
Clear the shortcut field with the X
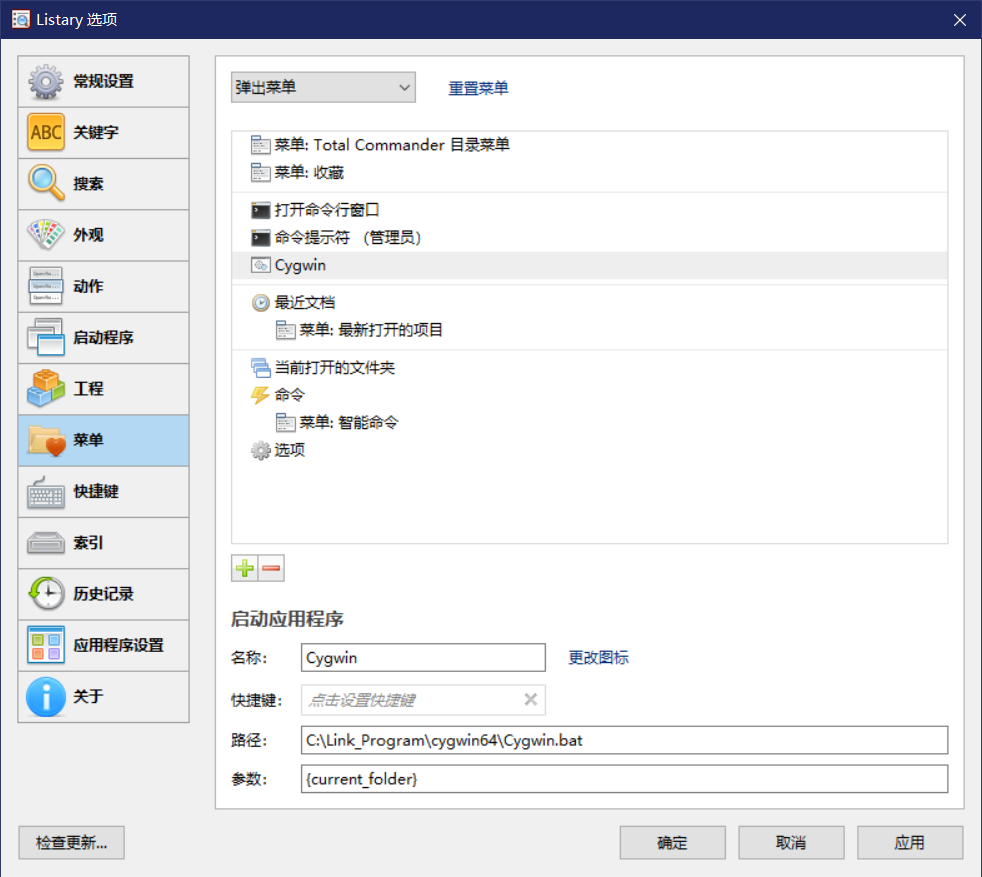[530, 699]
